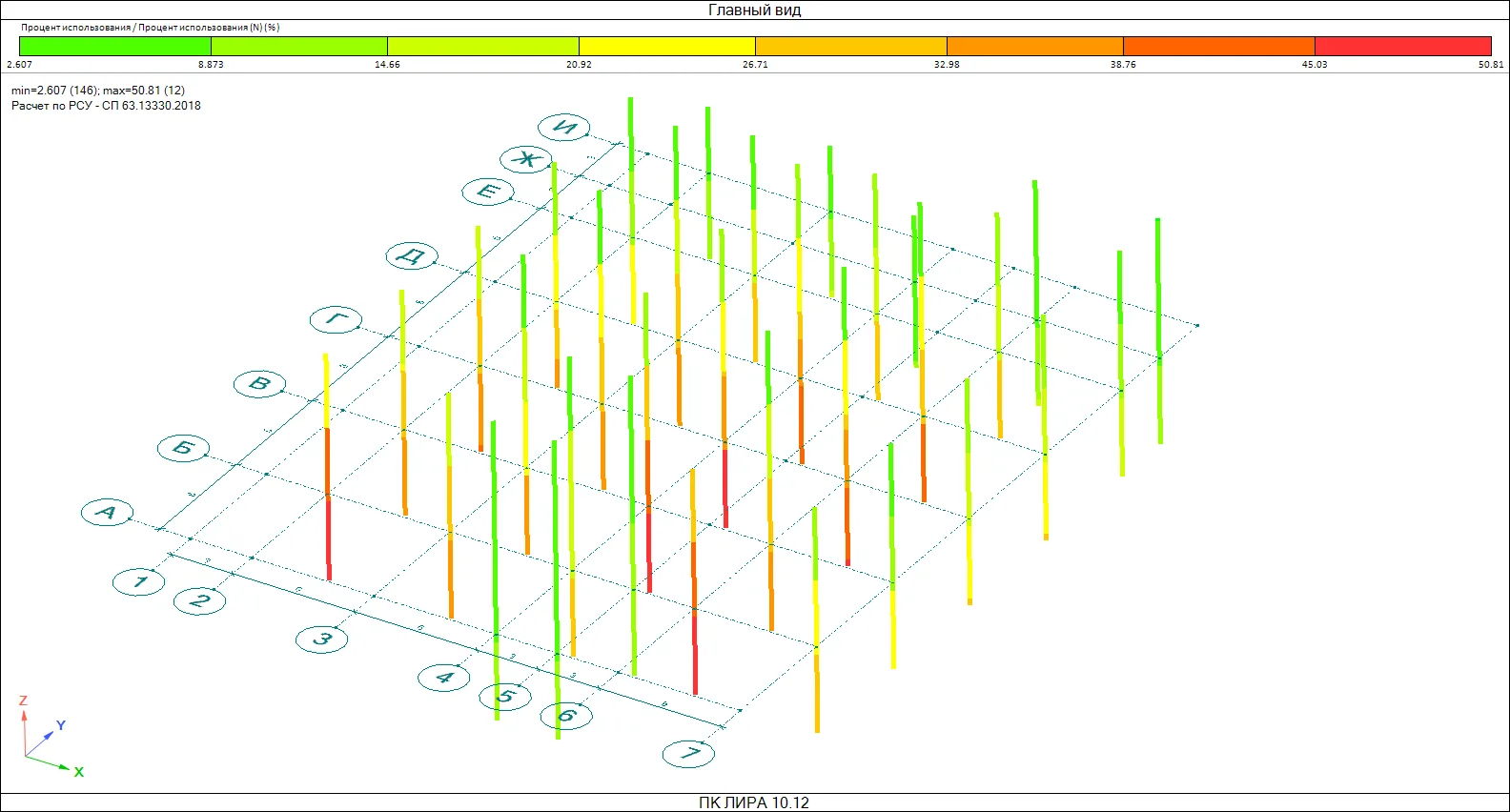1510x812 pixels.
Task: Click axis marker circle Е
Action: [x=488, y=192]
